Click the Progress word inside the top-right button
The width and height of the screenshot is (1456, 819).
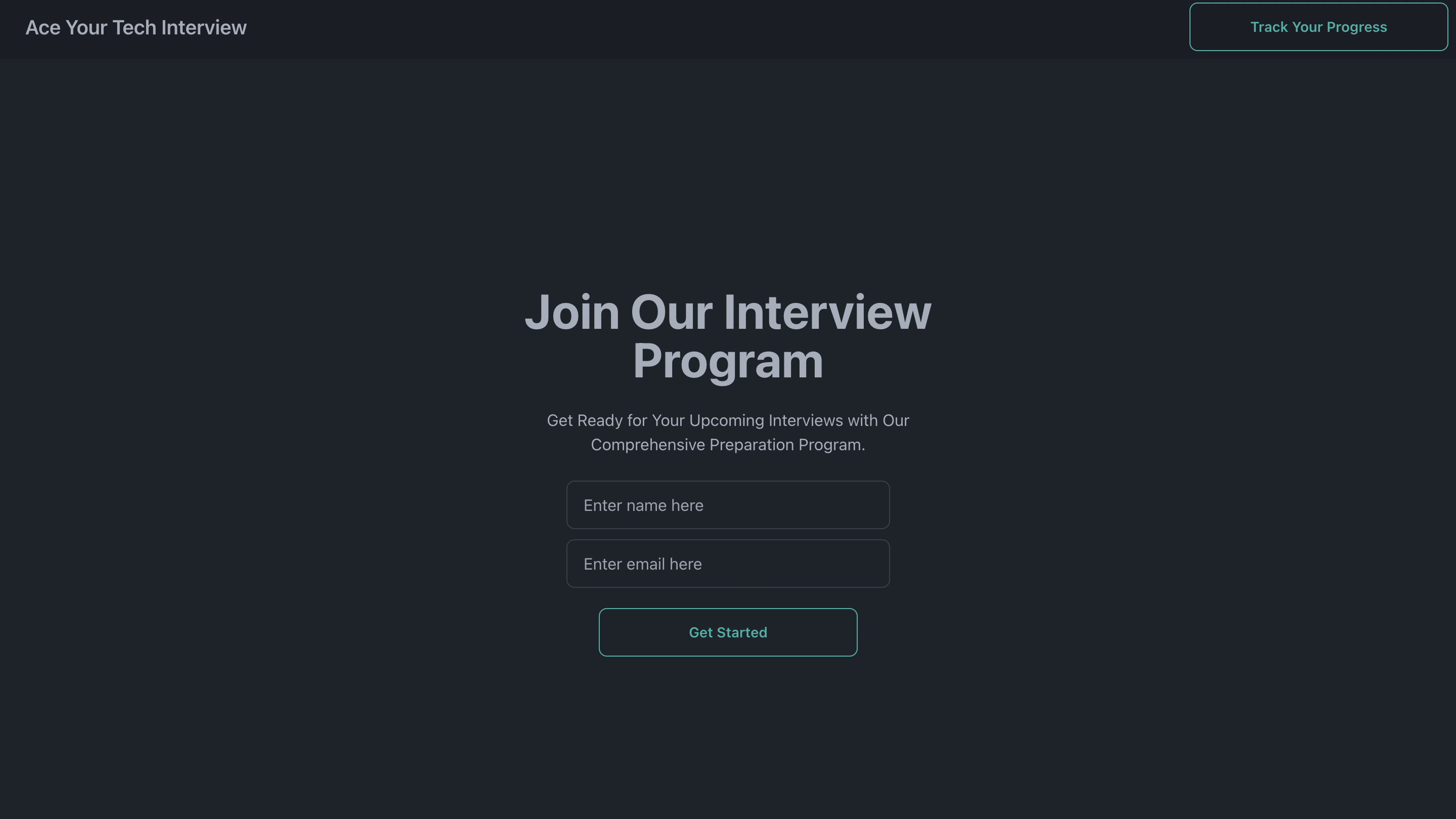click(x=1356, y=27)
